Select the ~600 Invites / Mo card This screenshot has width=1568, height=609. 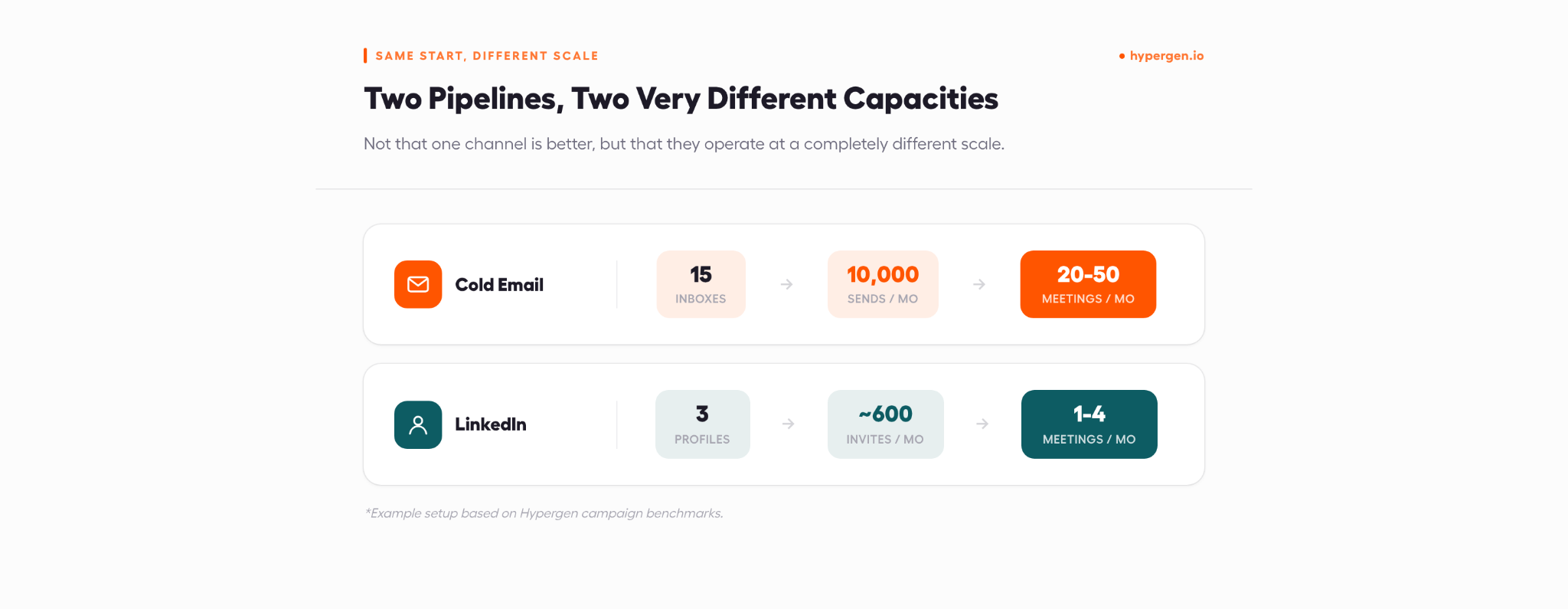(x=886, y=424)
